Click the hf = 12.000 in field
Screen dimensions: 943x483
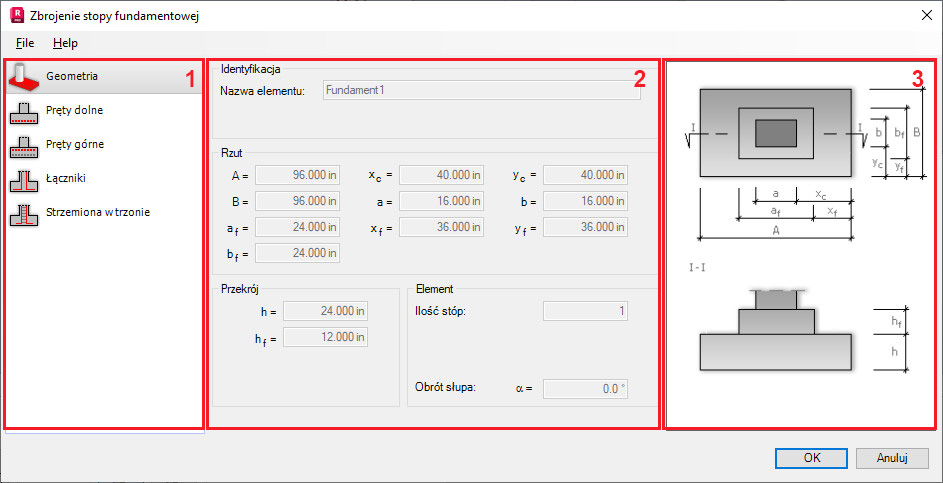(x=325, y=337)
